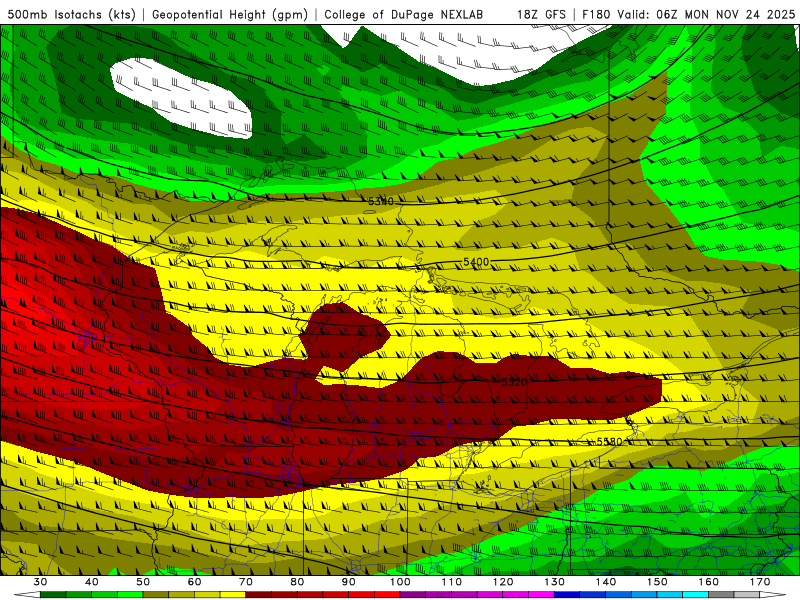Select the dark maroon swatch starting at 70

point(259,595)
